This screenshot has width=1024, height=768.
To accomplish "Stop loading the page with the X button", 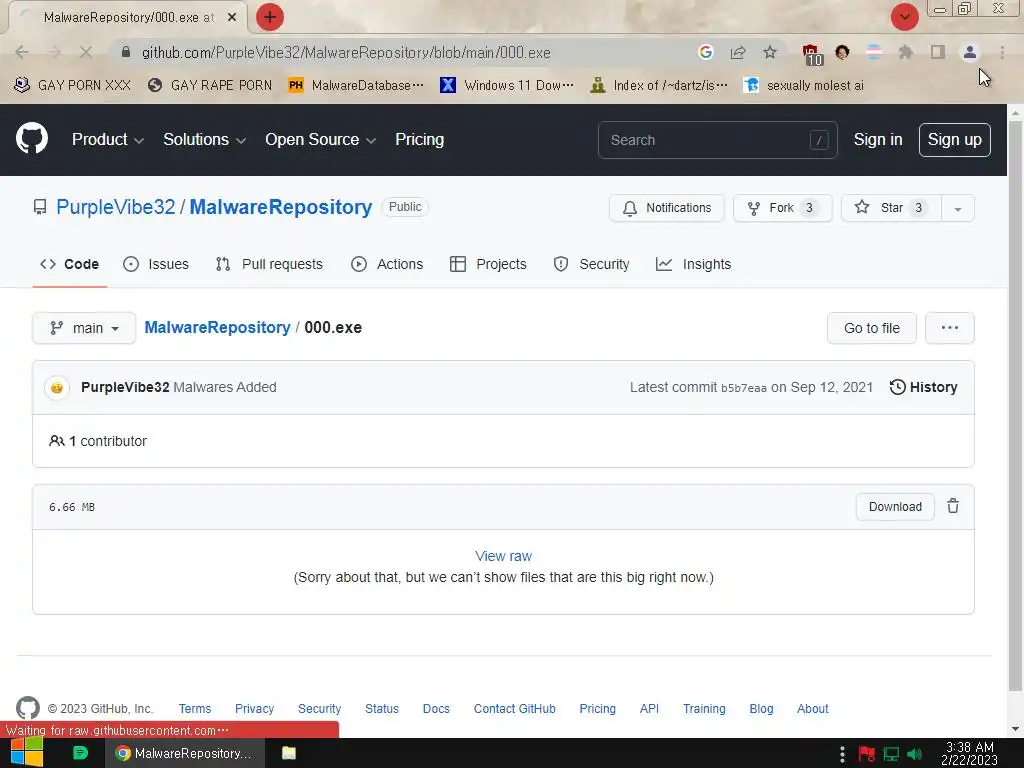I will [x=86, y=52].
